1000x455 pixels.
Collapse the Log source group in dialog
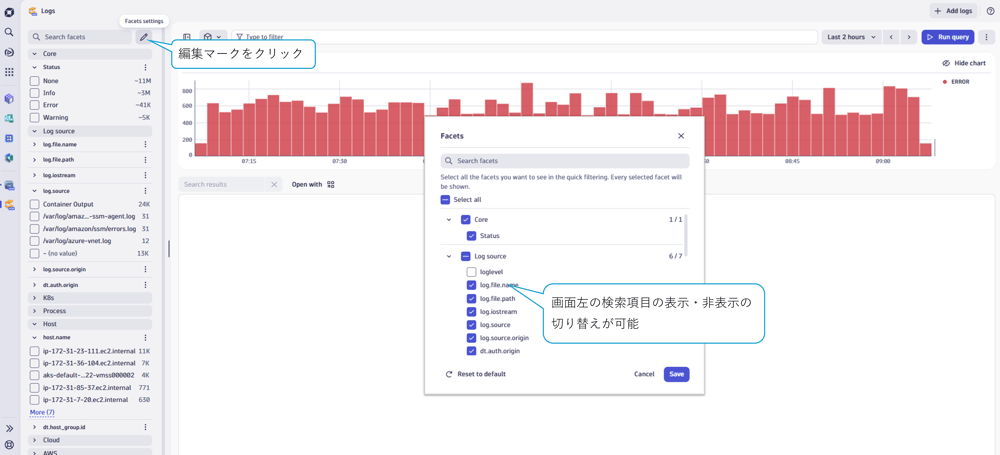pyautogui.click(x=449, y=257)
